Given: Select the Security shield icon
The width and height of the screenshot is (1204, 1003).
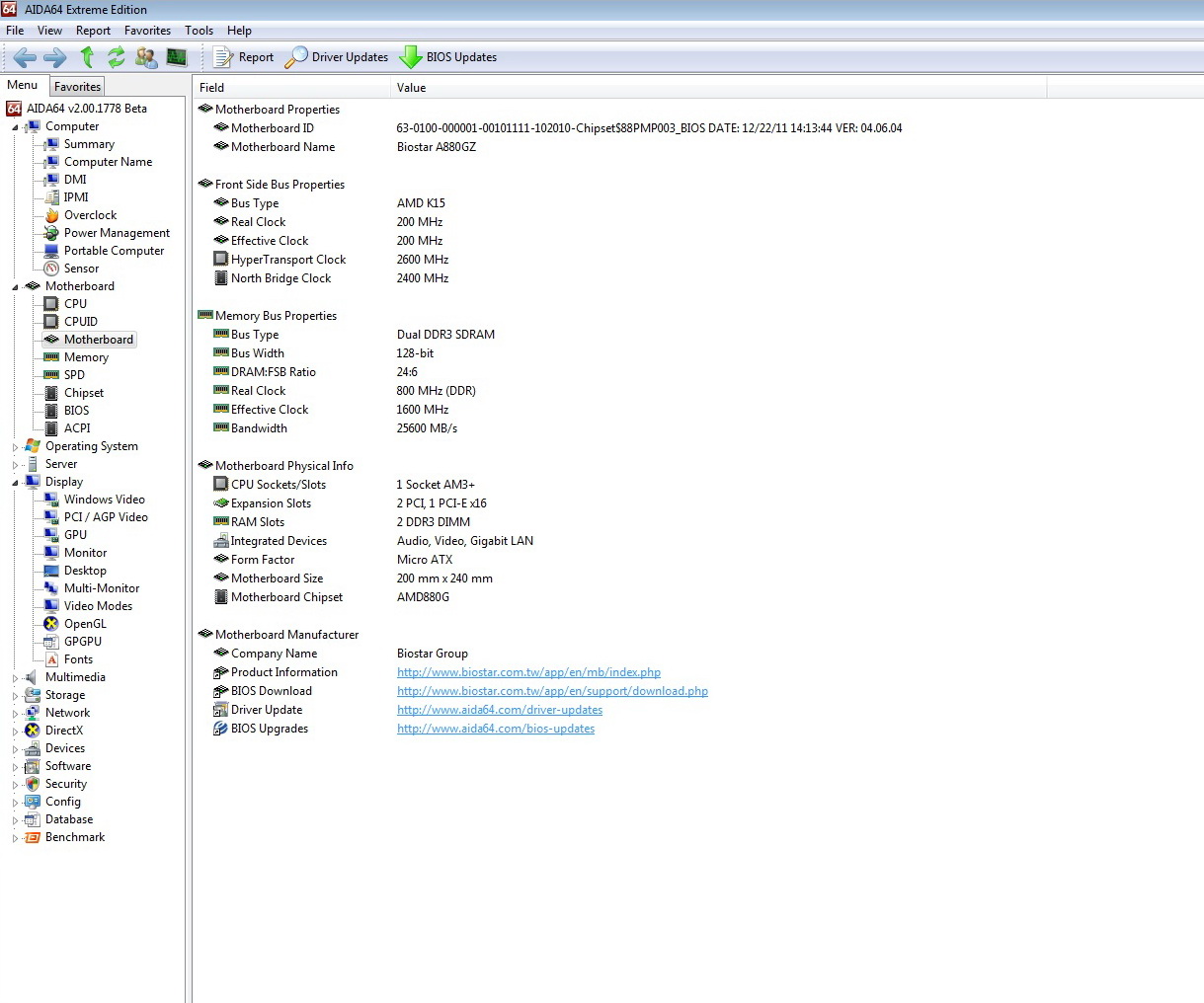Looking at the screenshot, I should 33,784.
